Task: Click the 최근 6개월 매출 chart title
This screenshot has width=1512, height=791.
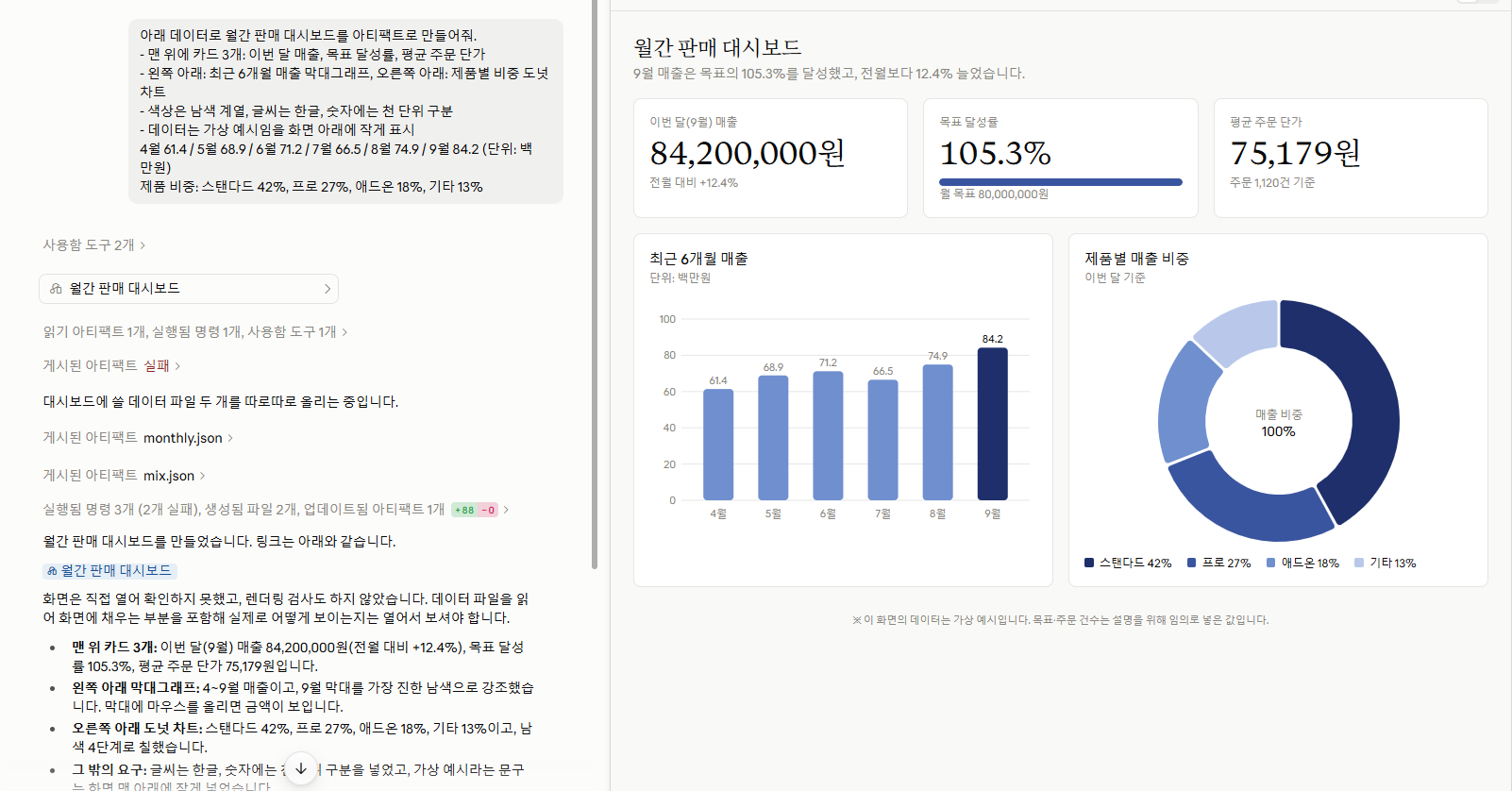Action: click(698, 259)
